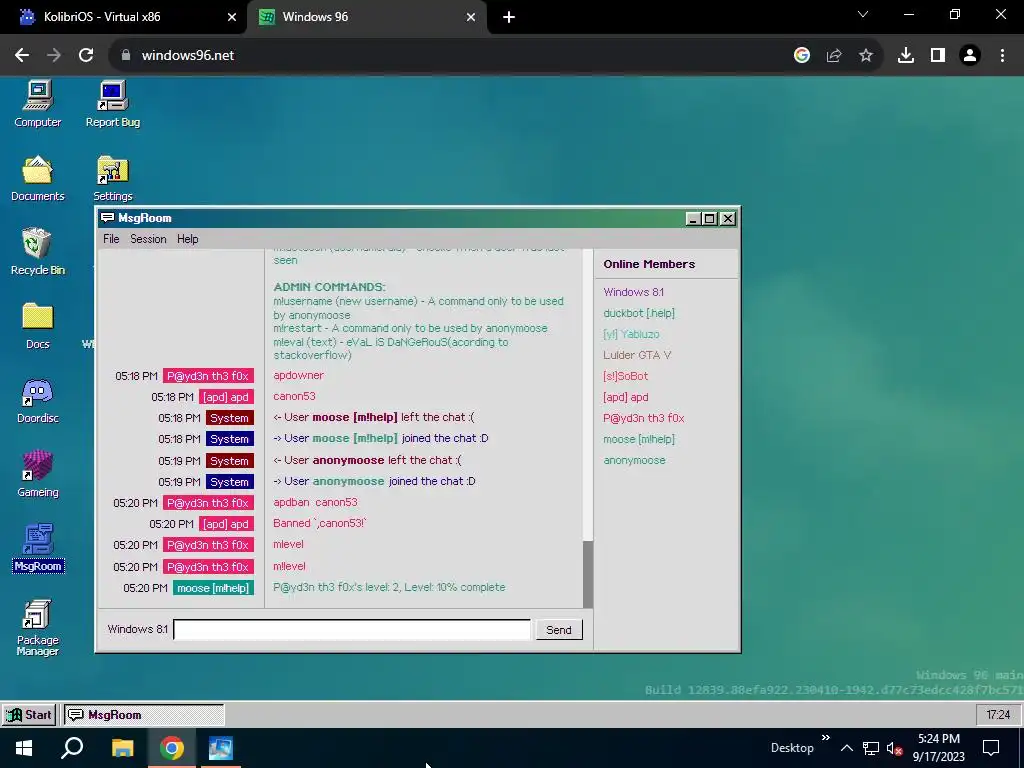Click Chrome icon on Windows taskbar
Screen dimensions: 1024x768
171,748
